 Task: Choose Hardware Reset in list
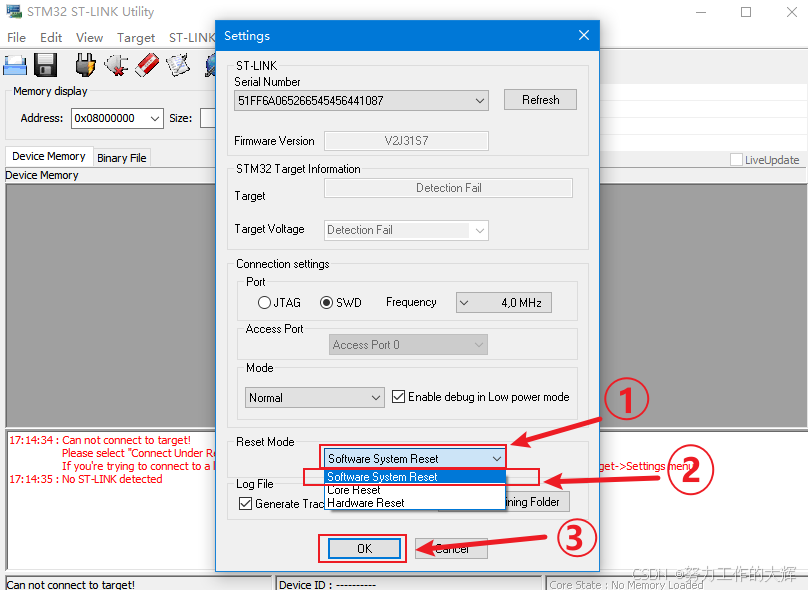tap(415, 503)
